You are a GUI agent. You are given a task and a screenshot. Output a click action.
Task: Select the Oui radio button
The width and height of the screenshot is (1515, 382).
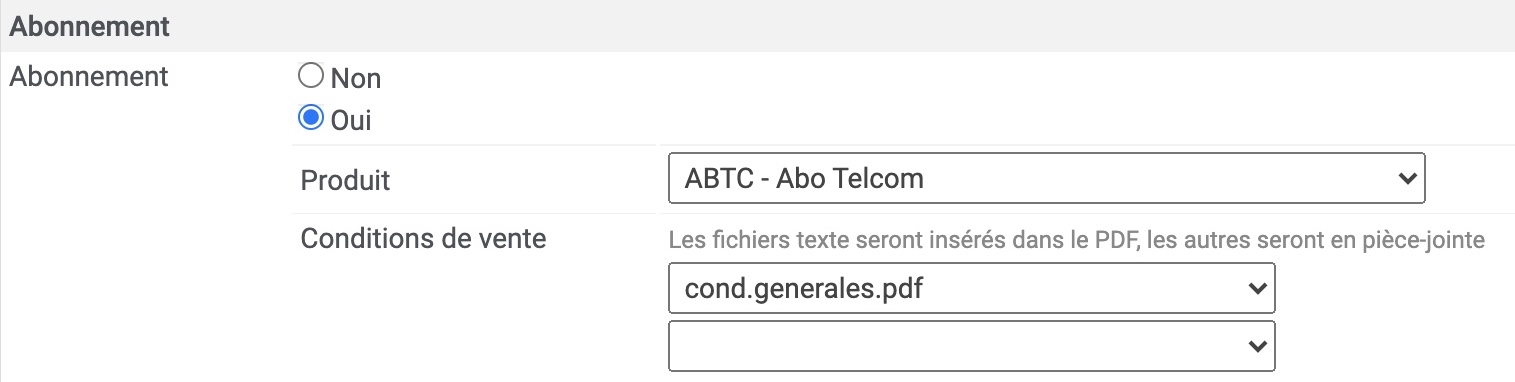[312, 119]
